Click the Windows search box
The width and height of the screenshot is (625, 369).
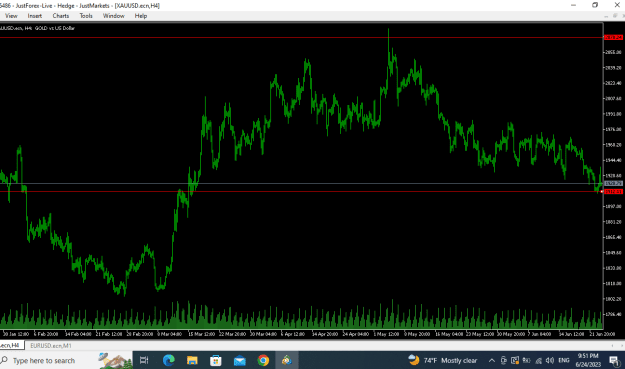pyautogui.click(x=66, y=360)
